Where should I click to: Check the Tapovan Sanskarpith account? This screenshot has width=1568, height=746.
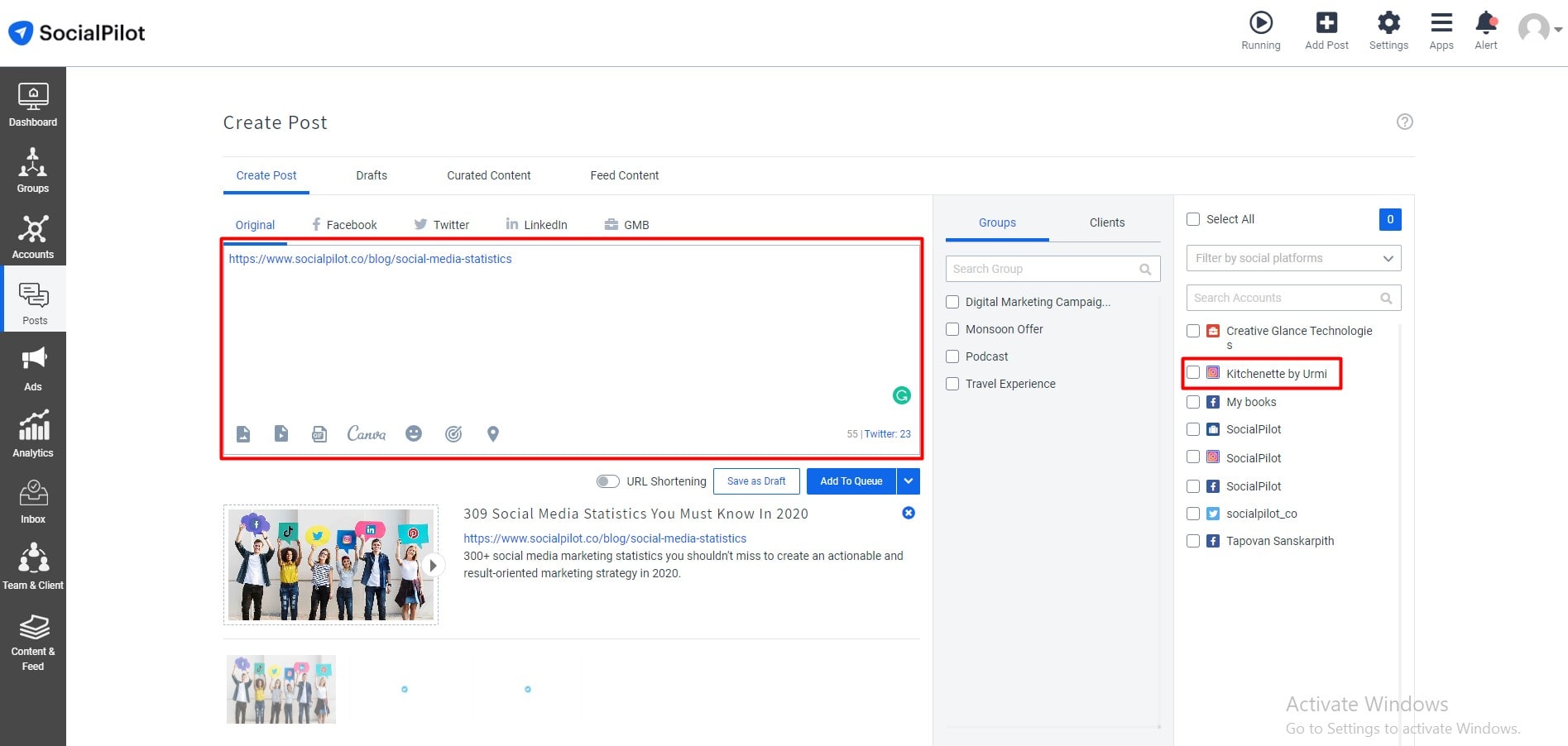pyautogui.click(x=1193, y=541)
